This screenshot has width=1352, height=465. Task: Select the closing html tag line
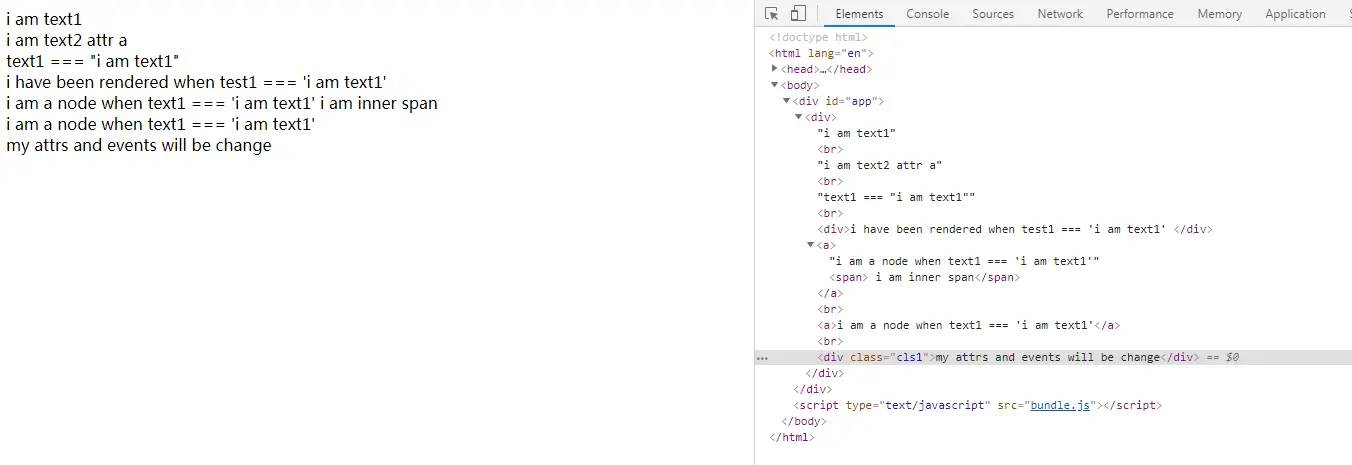coord(792,437)
